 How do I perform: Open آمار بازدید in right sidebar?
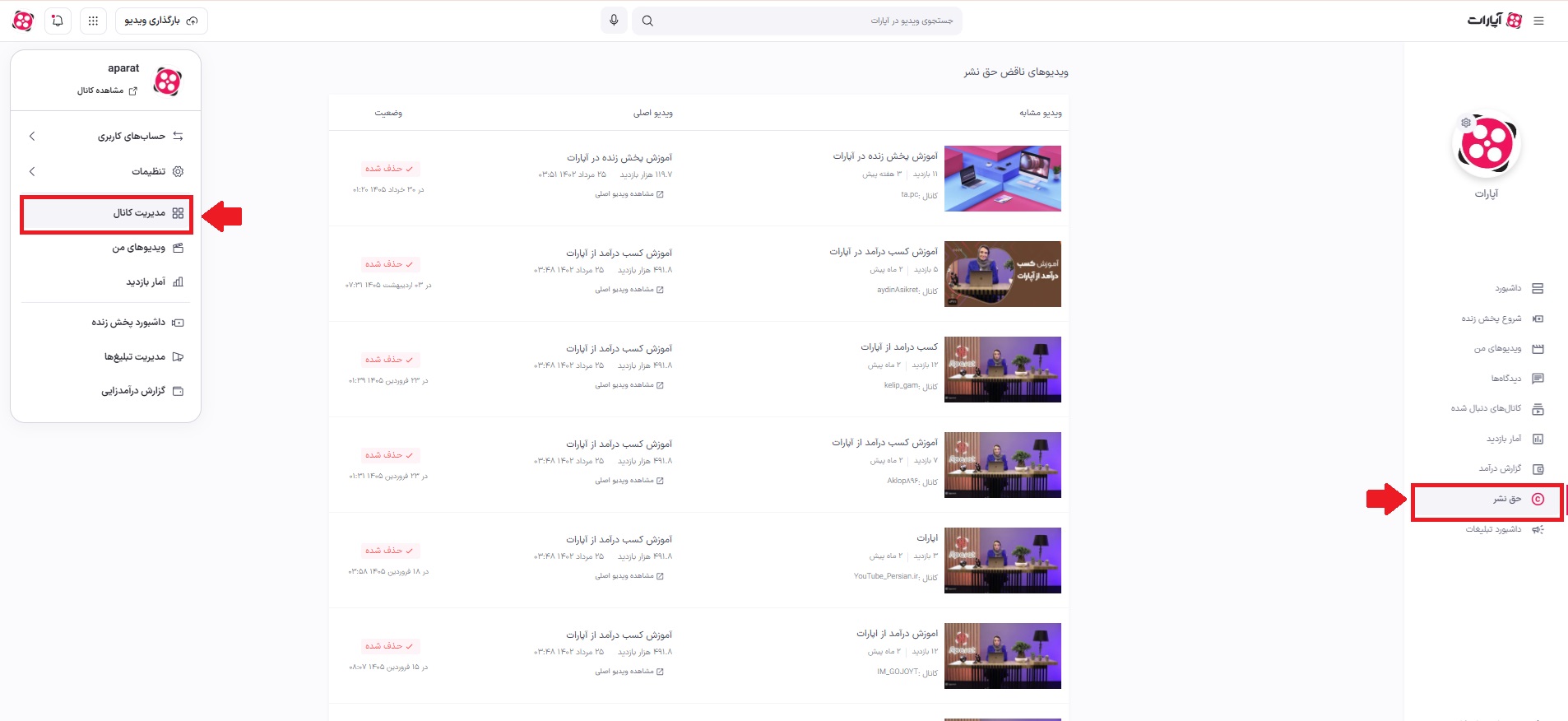pos(1515,439)
